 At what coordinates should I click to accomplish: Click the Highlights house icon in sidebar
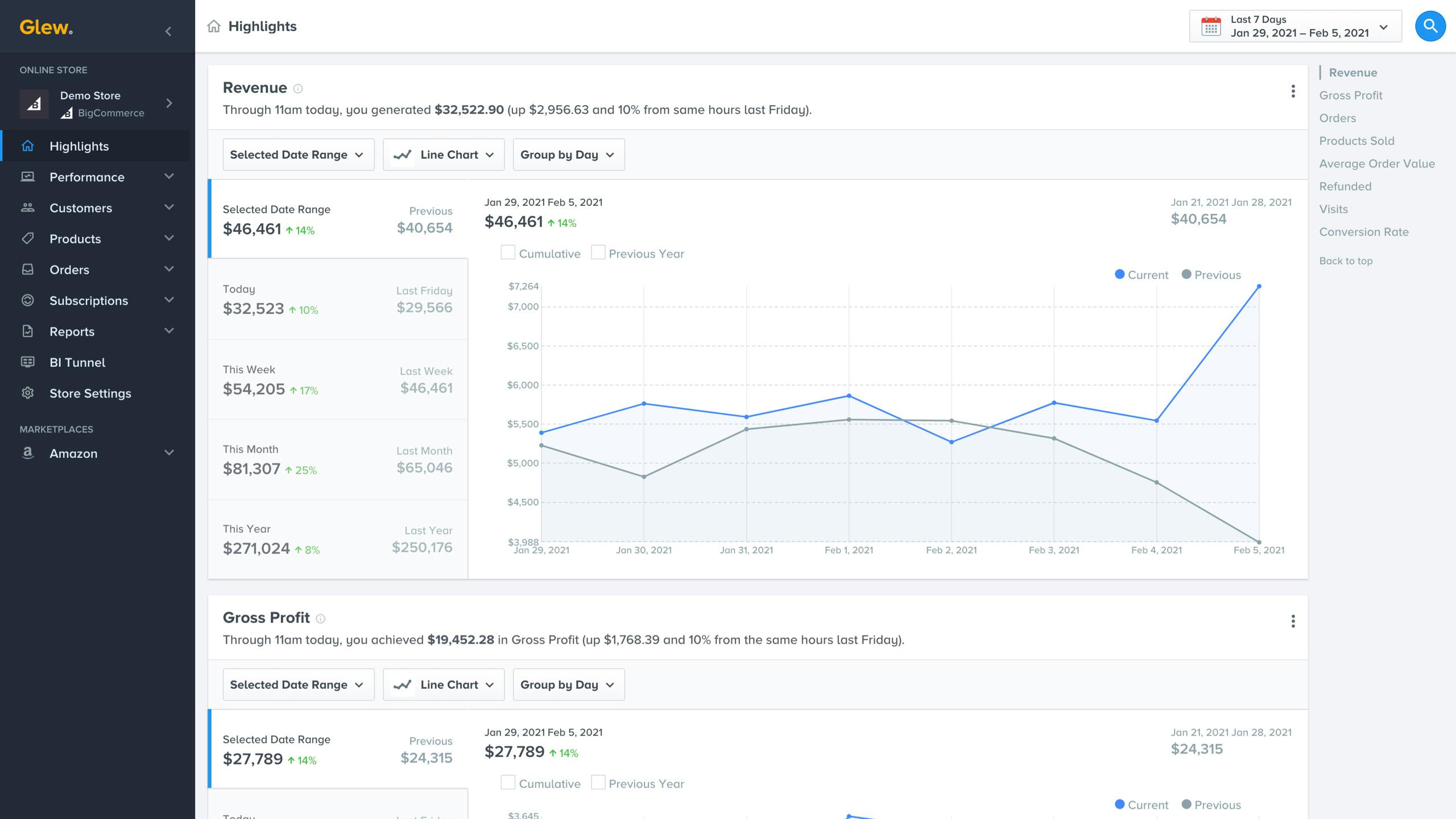pos(27,146)
